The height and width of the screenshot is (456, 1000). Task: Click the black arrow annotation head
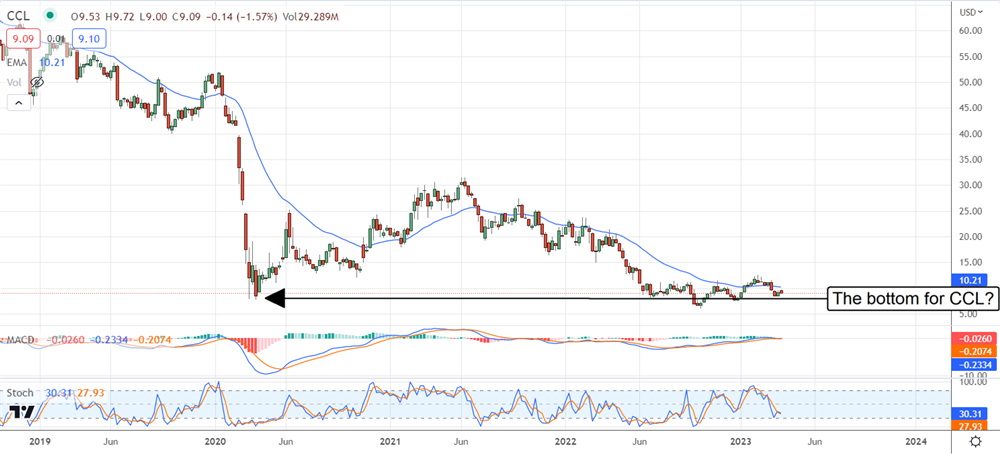tap(270, 297)
